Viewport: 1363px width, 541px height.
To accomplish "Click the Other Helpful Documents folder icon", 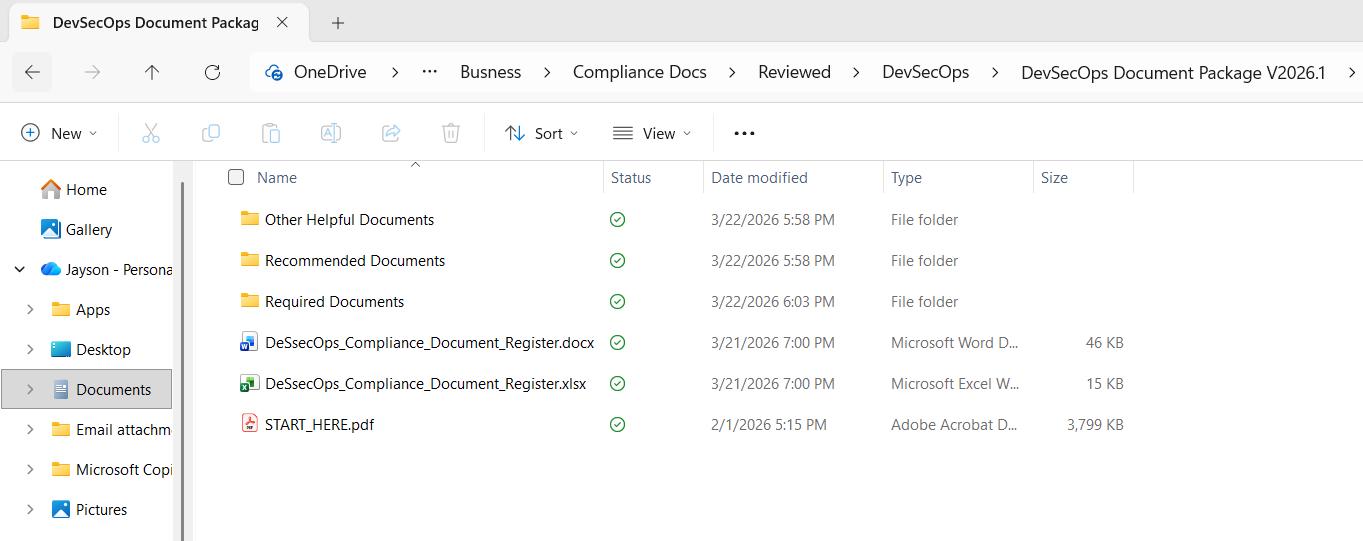I will [x=250, y=219].
